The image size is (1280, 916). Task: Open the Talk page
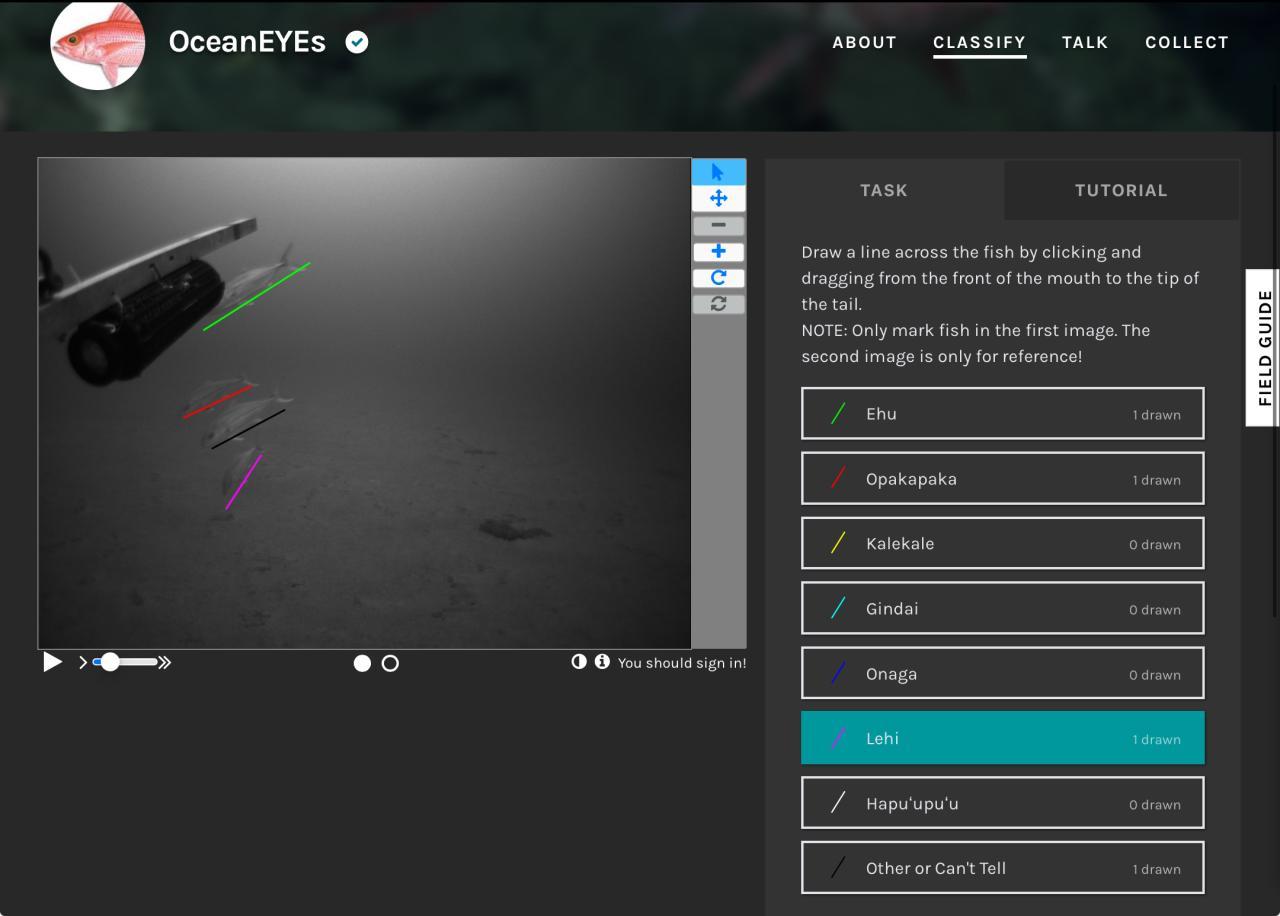coord(1085,42)
